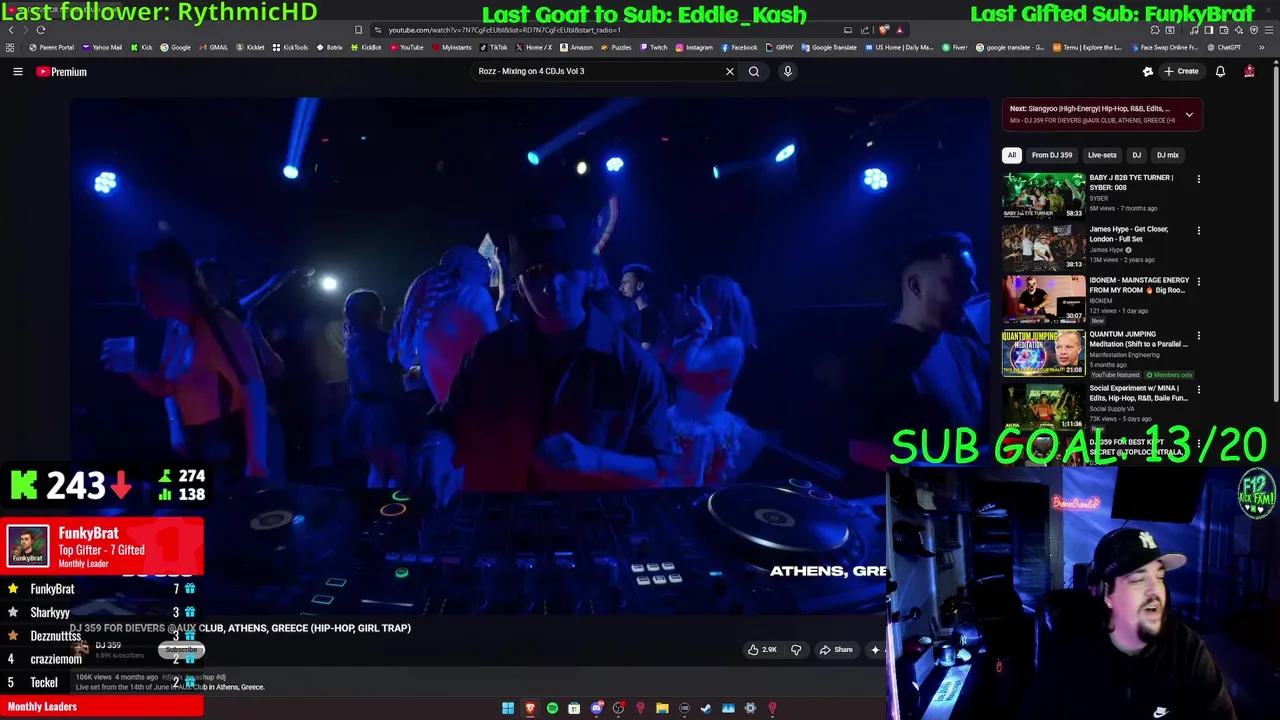Open more options for IBONEM video
The width and height of the screenshot is (1280, 720).
pos(1198,282)
